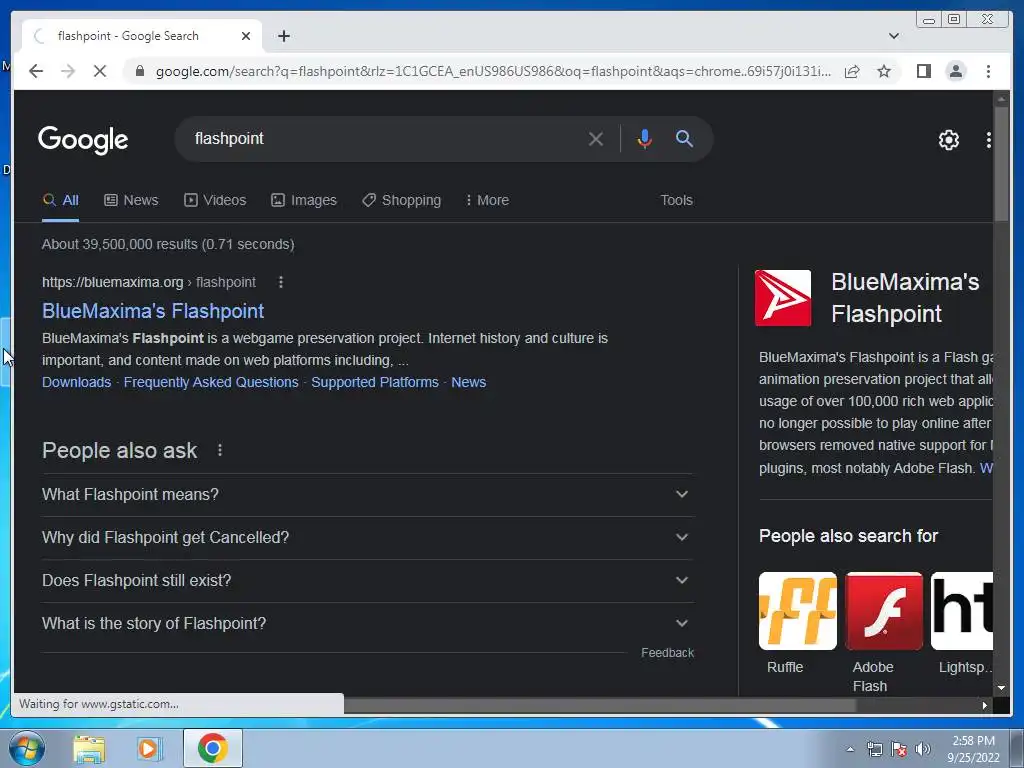Viewport: 1024px width, 768px height.
Task: Click the Chrome taskbar button
Action: point(212,748)
